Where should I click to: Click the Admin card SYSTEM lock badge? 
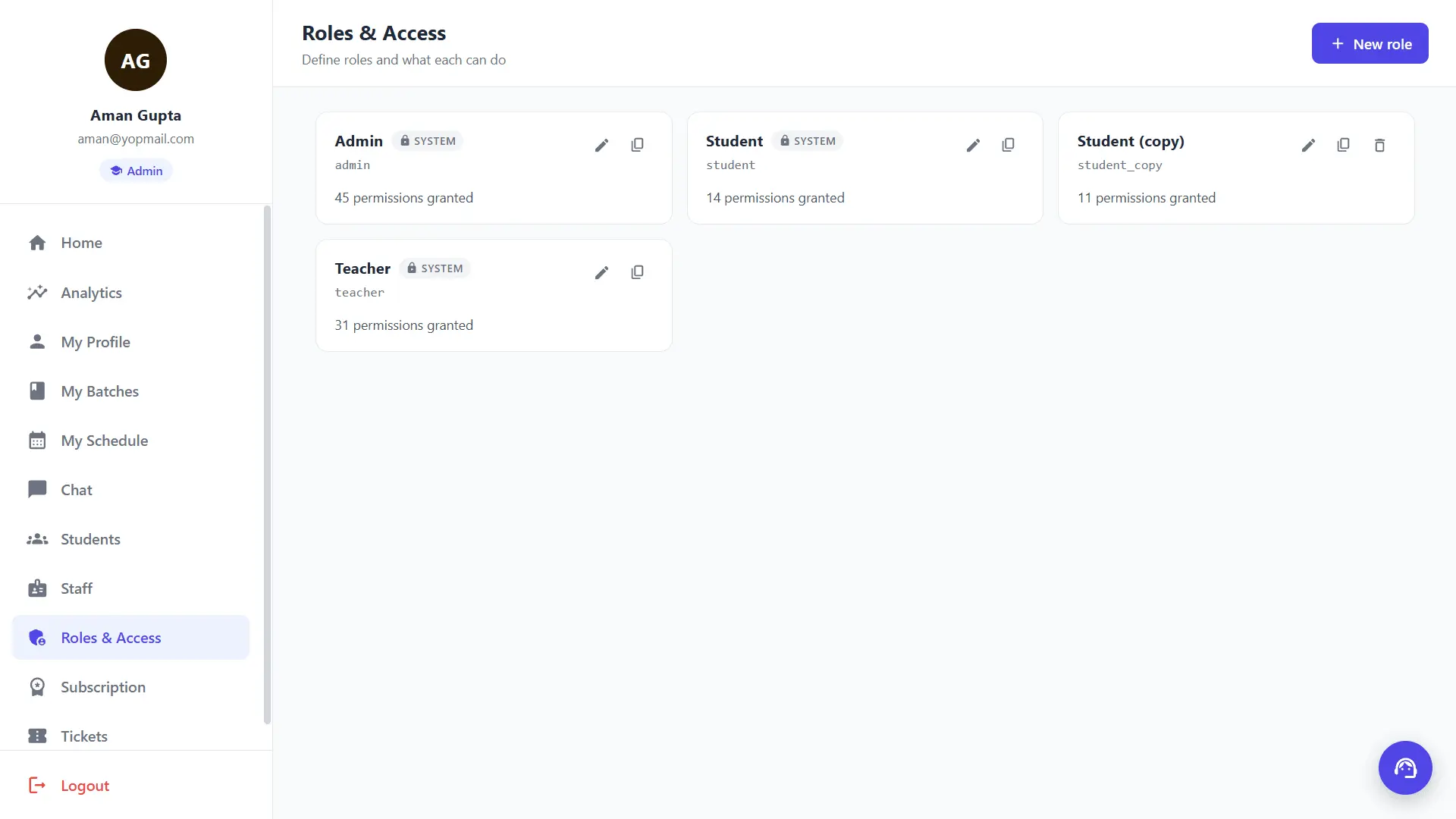pyautogui.click(x=428, y=141)
